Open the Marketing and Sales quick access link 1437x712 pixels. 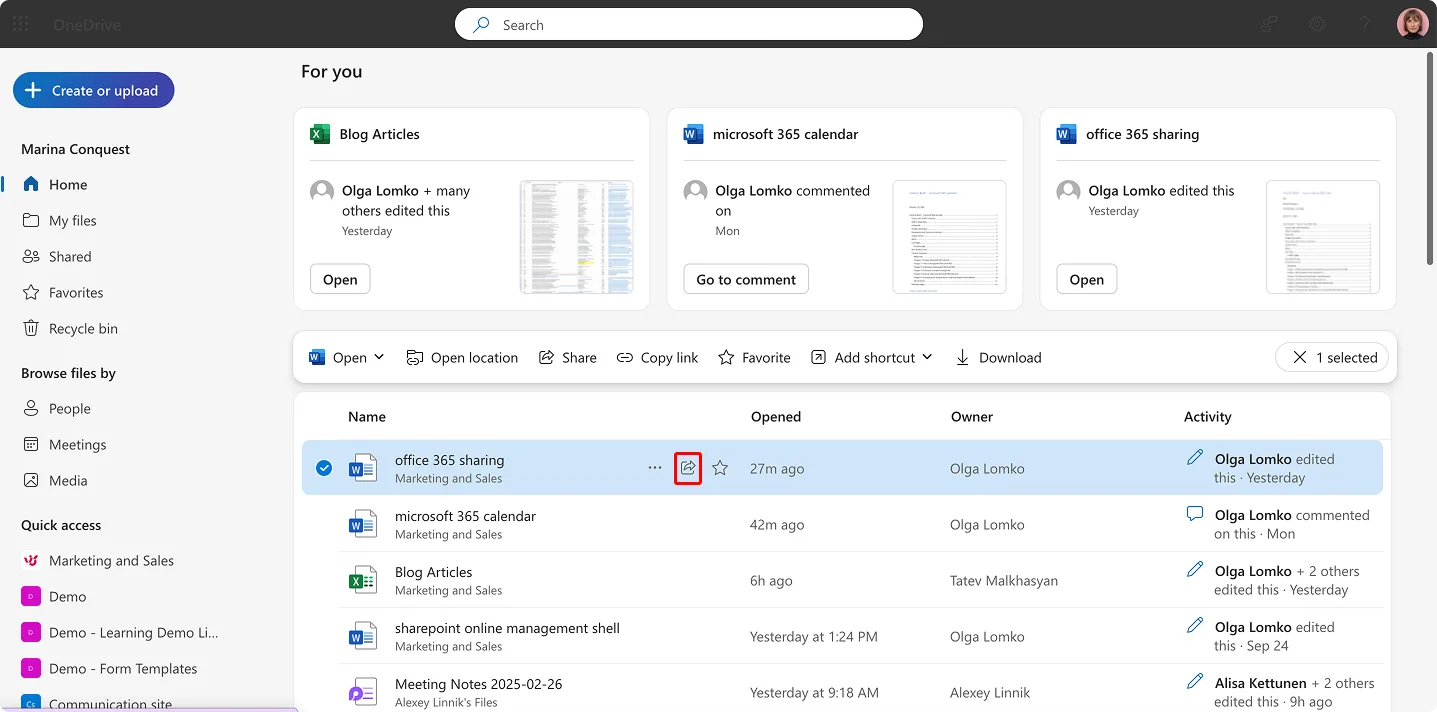pyautogui.click(x=111, y=560)
